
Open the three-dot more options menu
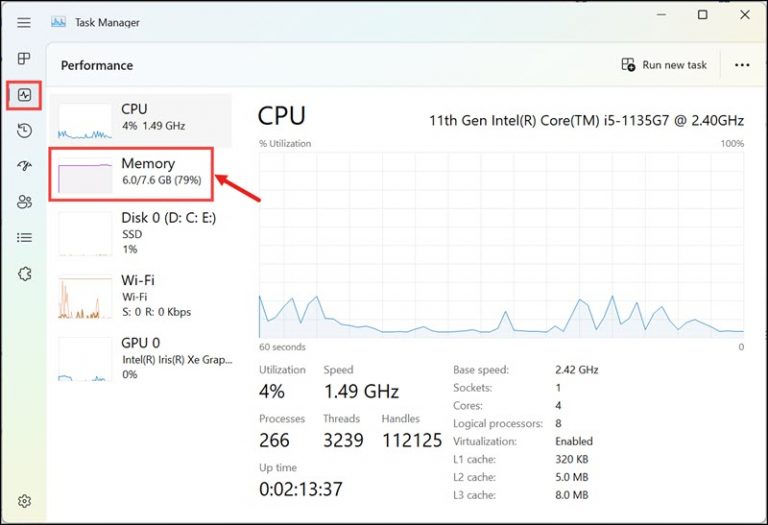pos(742,65)
